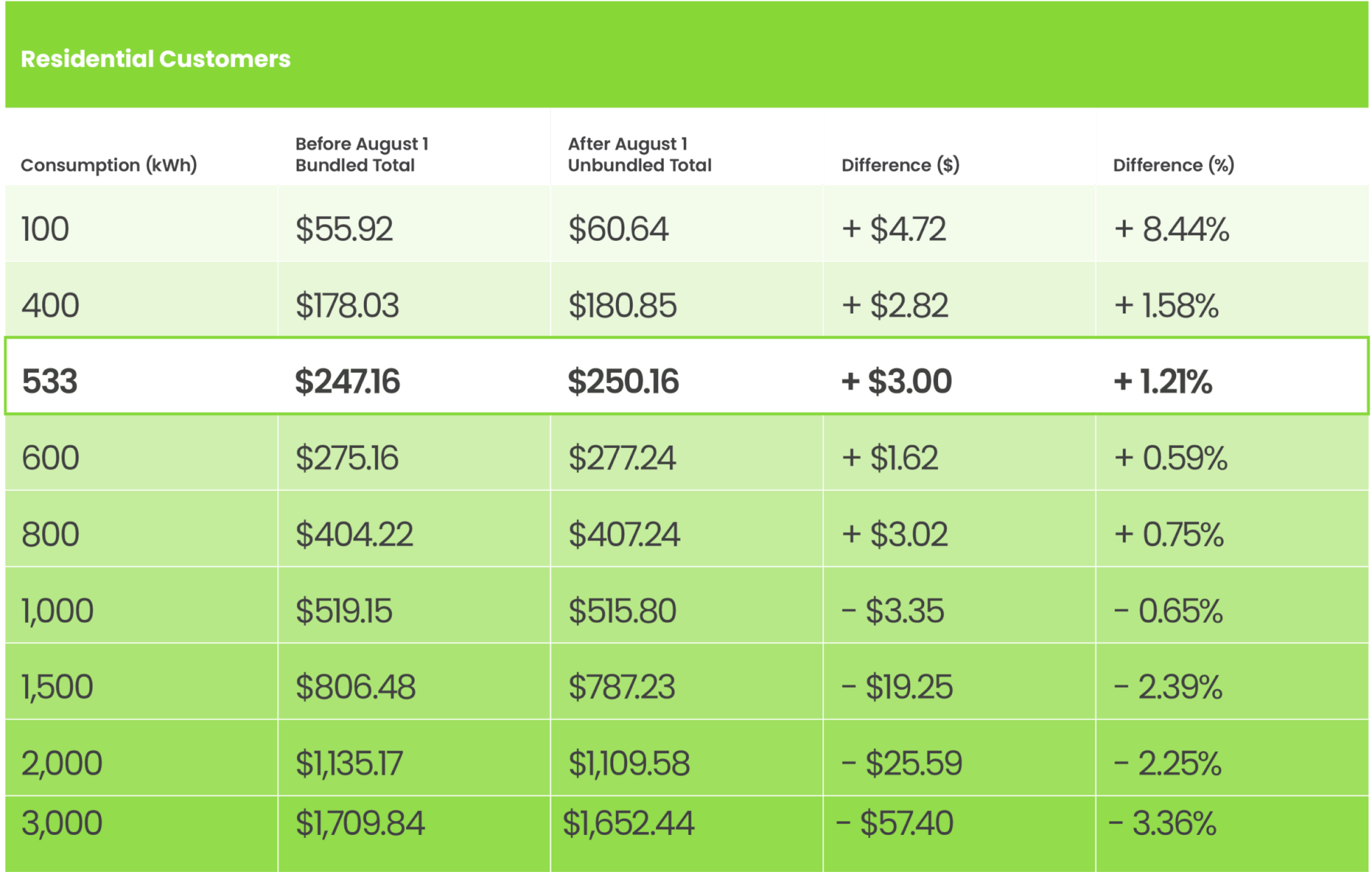This screenshot has width=1372, height=872.
Task: Click the Before August 1 Bundled Total header
Action: 361,155
